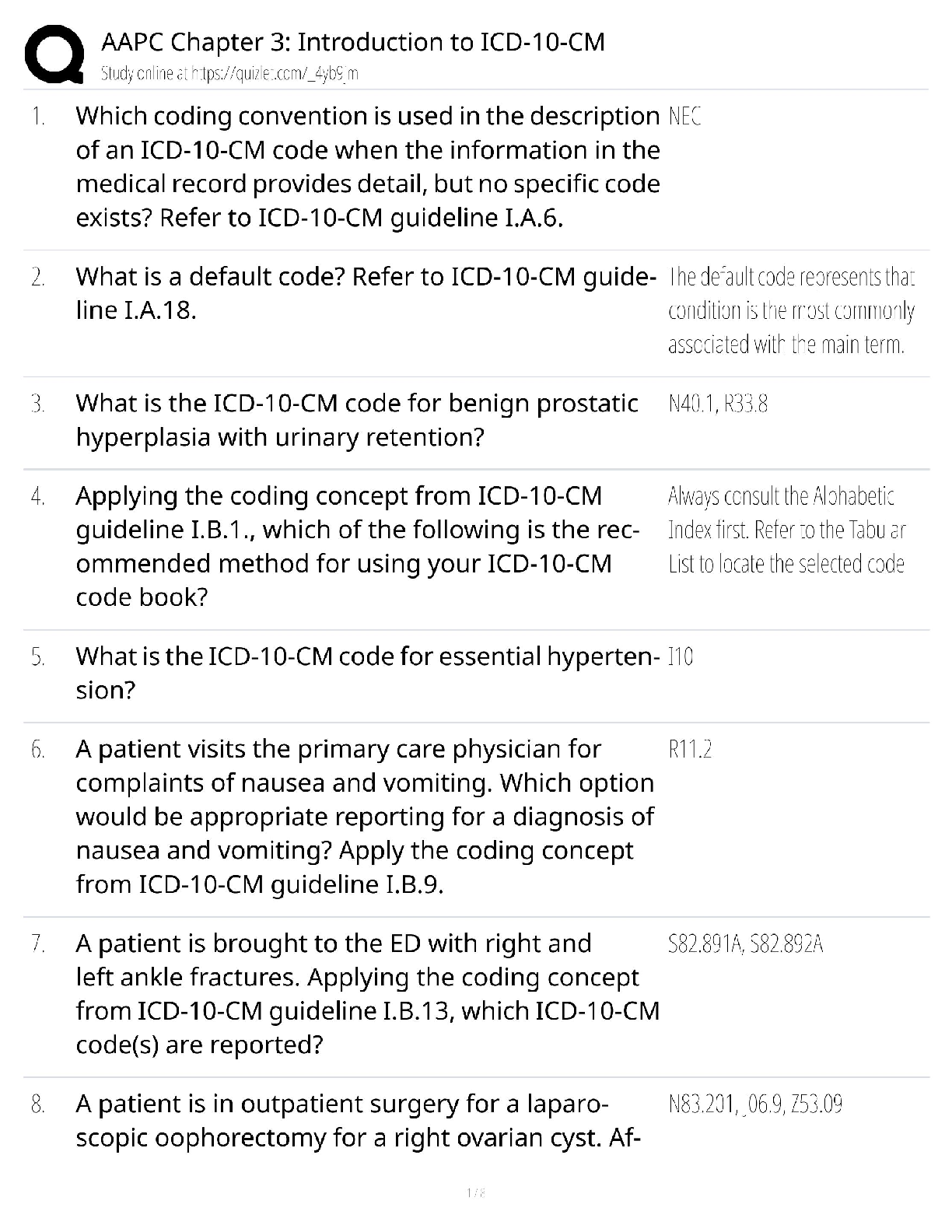Select the NEC answer for question 1
952x1232 pixels.
point(684,117)
